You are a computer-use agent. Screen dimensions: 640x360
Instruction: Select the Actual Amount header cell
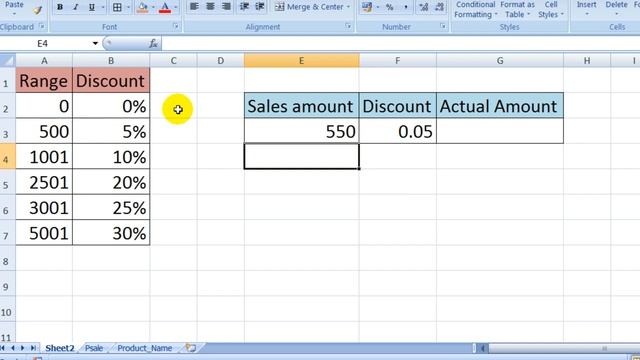[x=500, y=106]
